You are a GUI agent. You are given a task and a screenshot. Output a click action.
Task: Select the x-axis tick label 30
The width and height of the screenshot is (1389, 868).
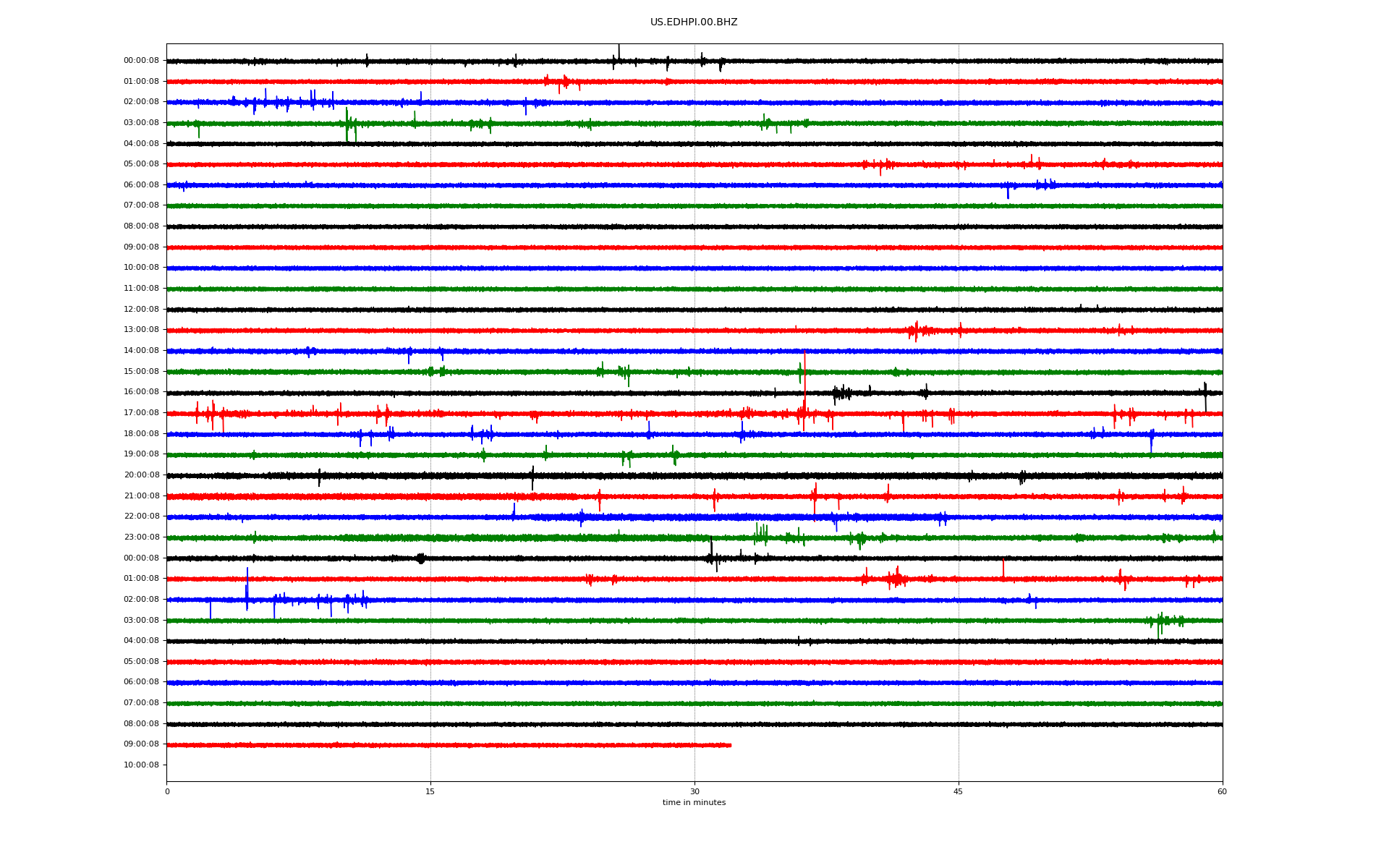pos(694,791)
